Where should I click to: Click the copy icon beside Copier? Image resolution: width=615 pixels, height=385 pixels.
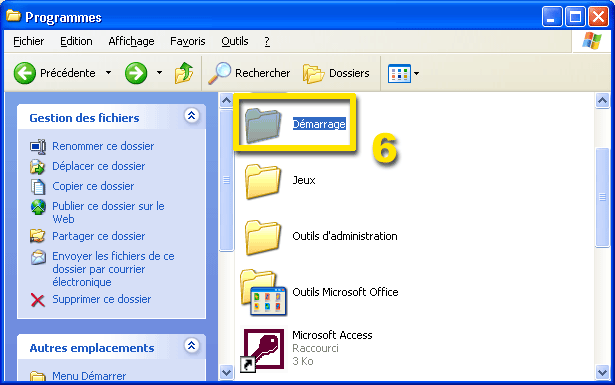pyautogui.click(x=38, y=187)
